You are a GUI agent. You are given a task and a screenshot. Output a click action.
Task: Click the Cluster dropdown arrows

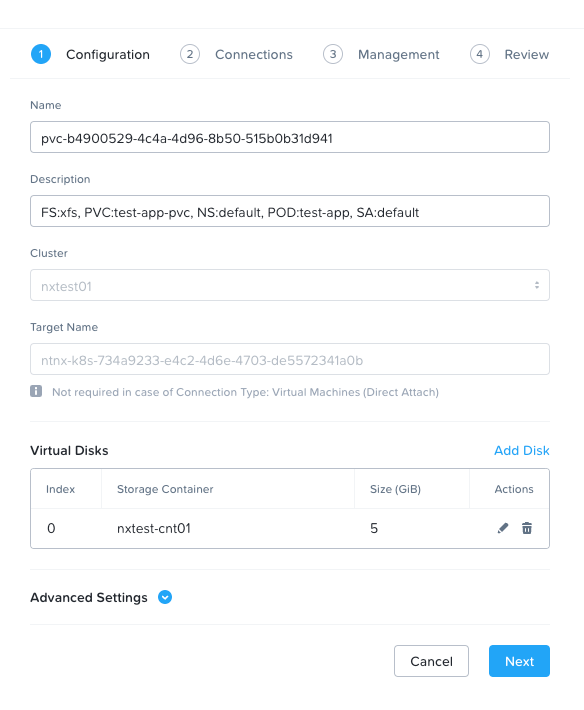536,285
